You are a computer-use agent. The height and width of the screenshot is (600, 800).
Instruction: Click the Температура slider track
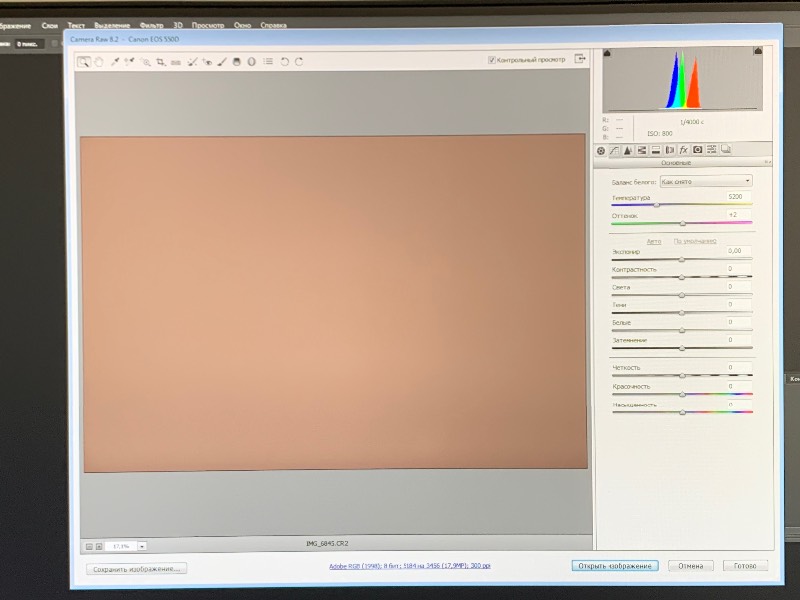682,205
